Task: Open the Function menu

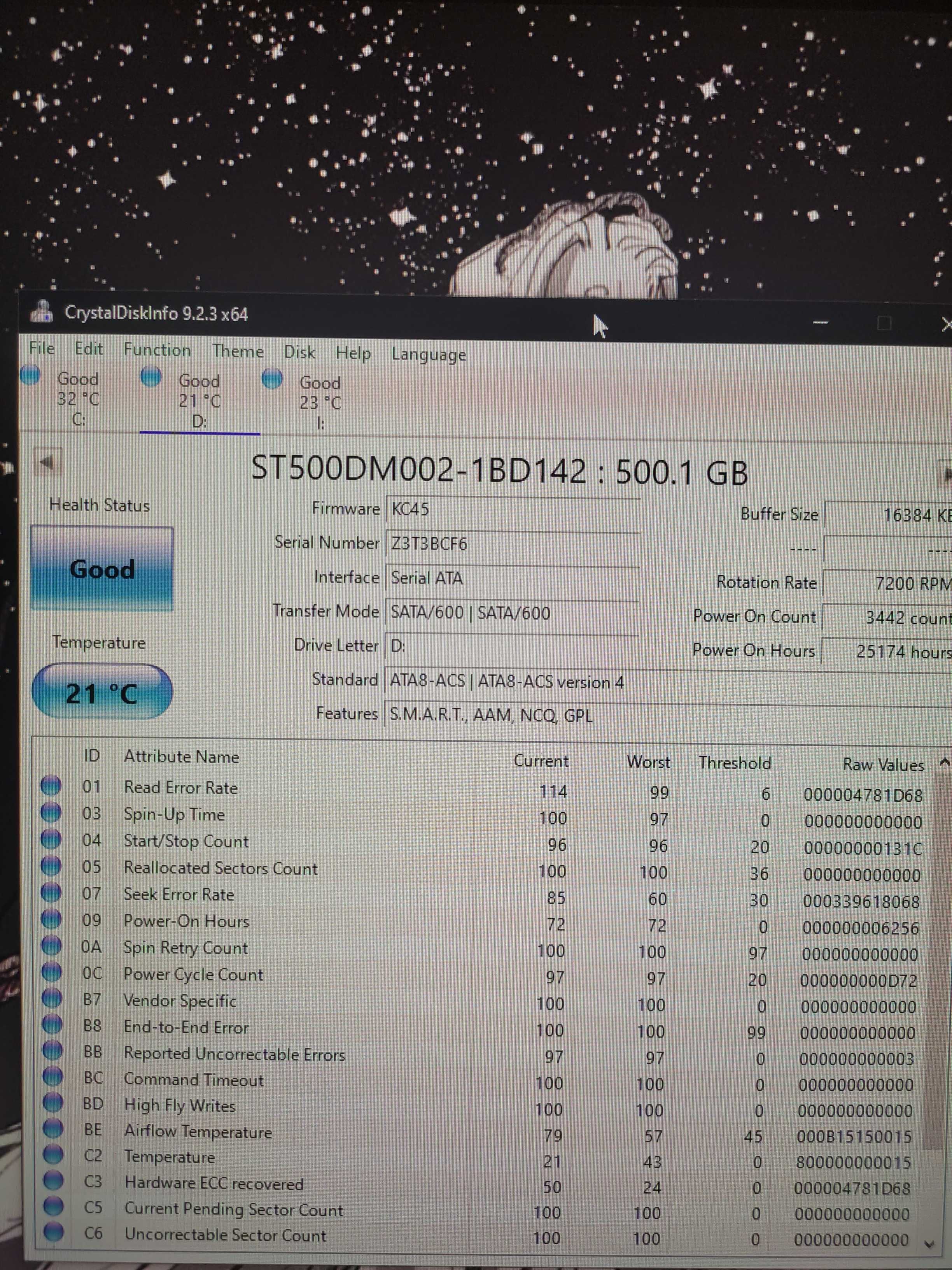Action: pos(157,350)
